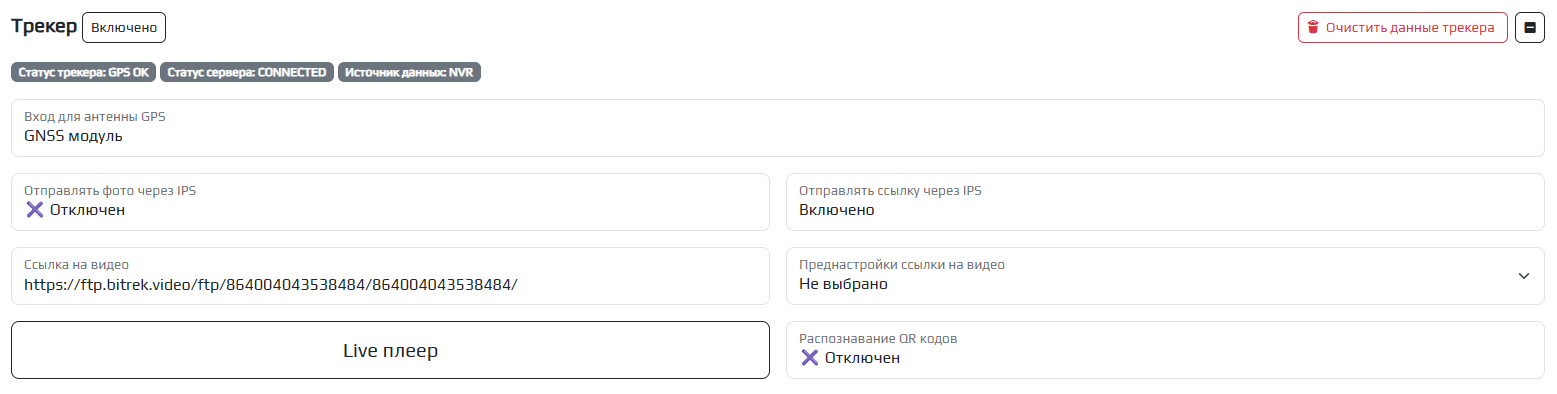Open the Преднастройки ссылки на видео dropdown
Screen dimensions: 1557x394
(x=1165, y=276)
